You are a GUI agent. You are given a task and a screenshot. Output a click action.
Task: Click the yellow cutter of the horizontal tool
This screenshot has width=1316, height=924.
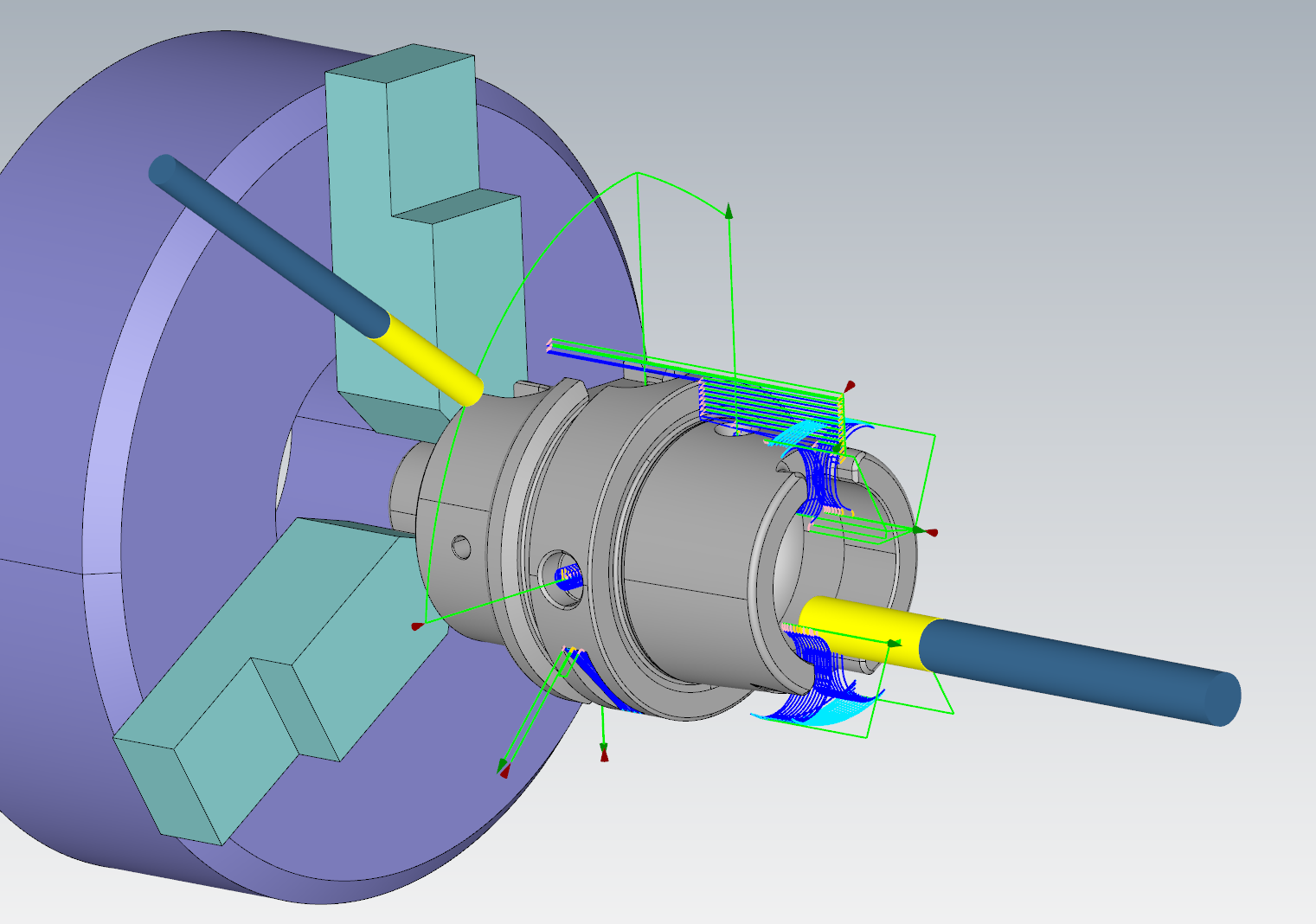[865, 632]
